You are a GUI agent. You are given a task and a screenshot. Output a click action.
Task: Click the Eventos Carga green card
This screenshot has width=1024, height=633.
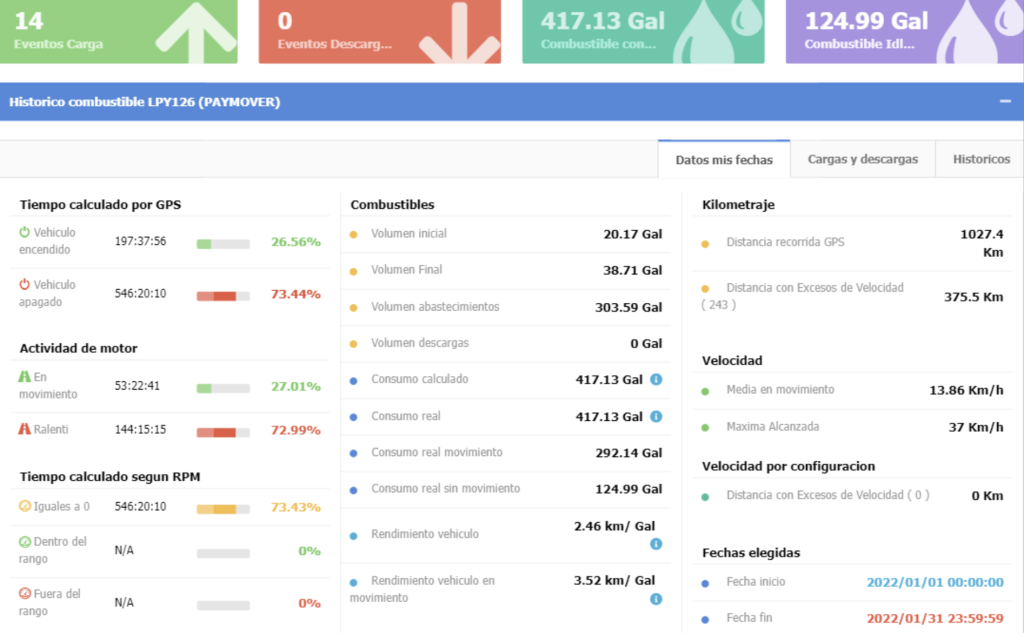(x=119, y=31)
